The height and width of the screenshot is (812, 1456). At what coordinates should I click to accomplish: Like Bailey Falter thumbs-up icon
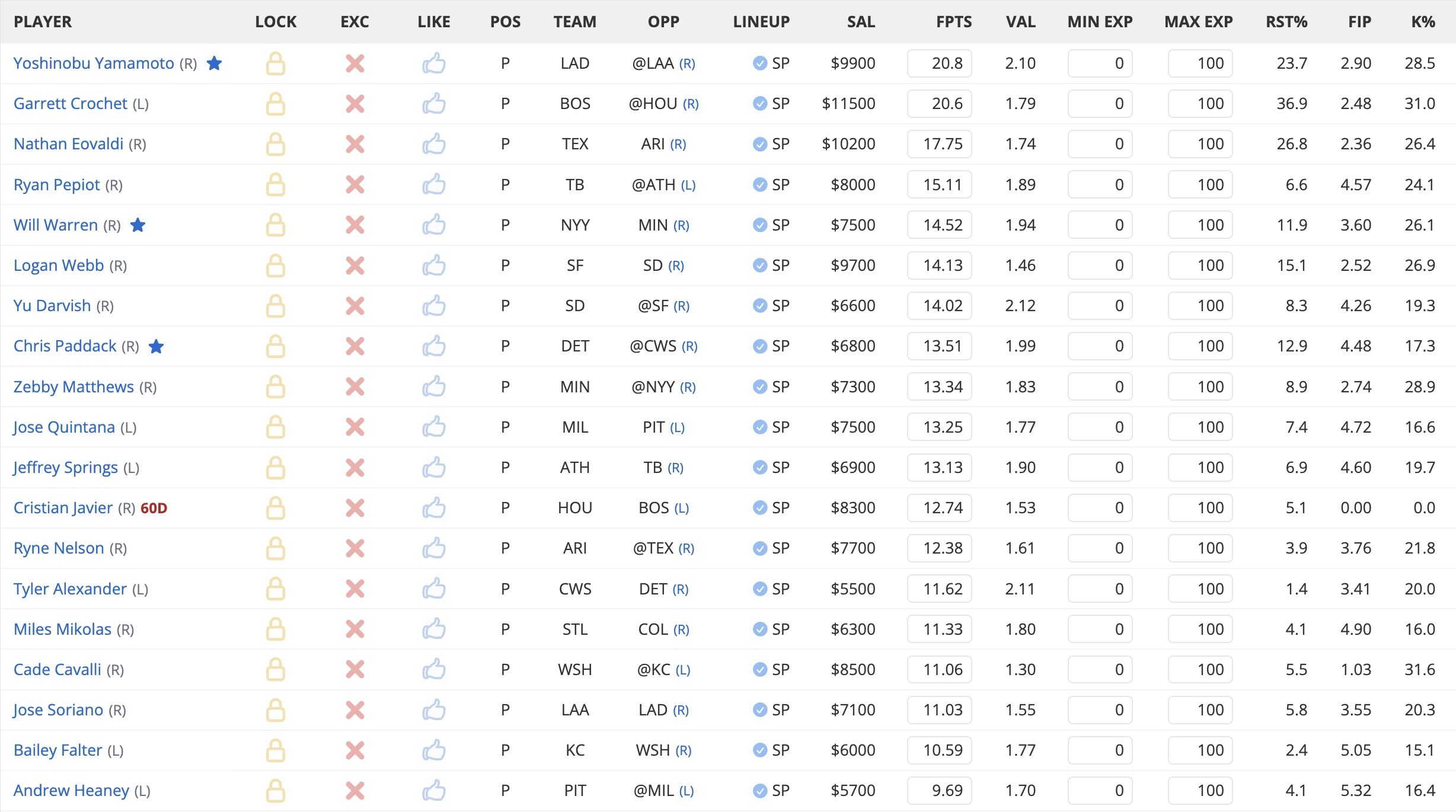point(434,750)
